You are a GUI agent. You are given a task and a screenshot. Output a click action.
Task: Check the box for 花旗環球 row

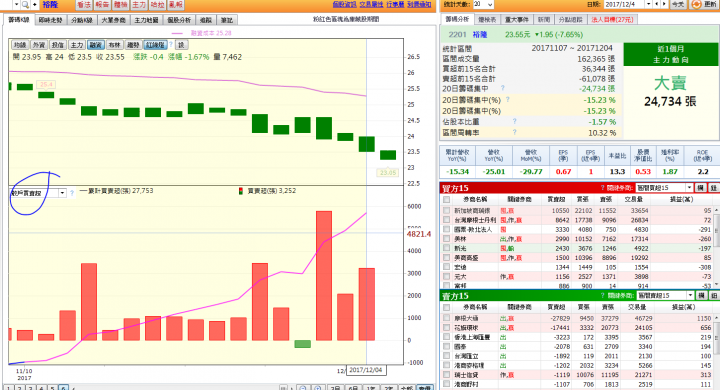[446, 328]
